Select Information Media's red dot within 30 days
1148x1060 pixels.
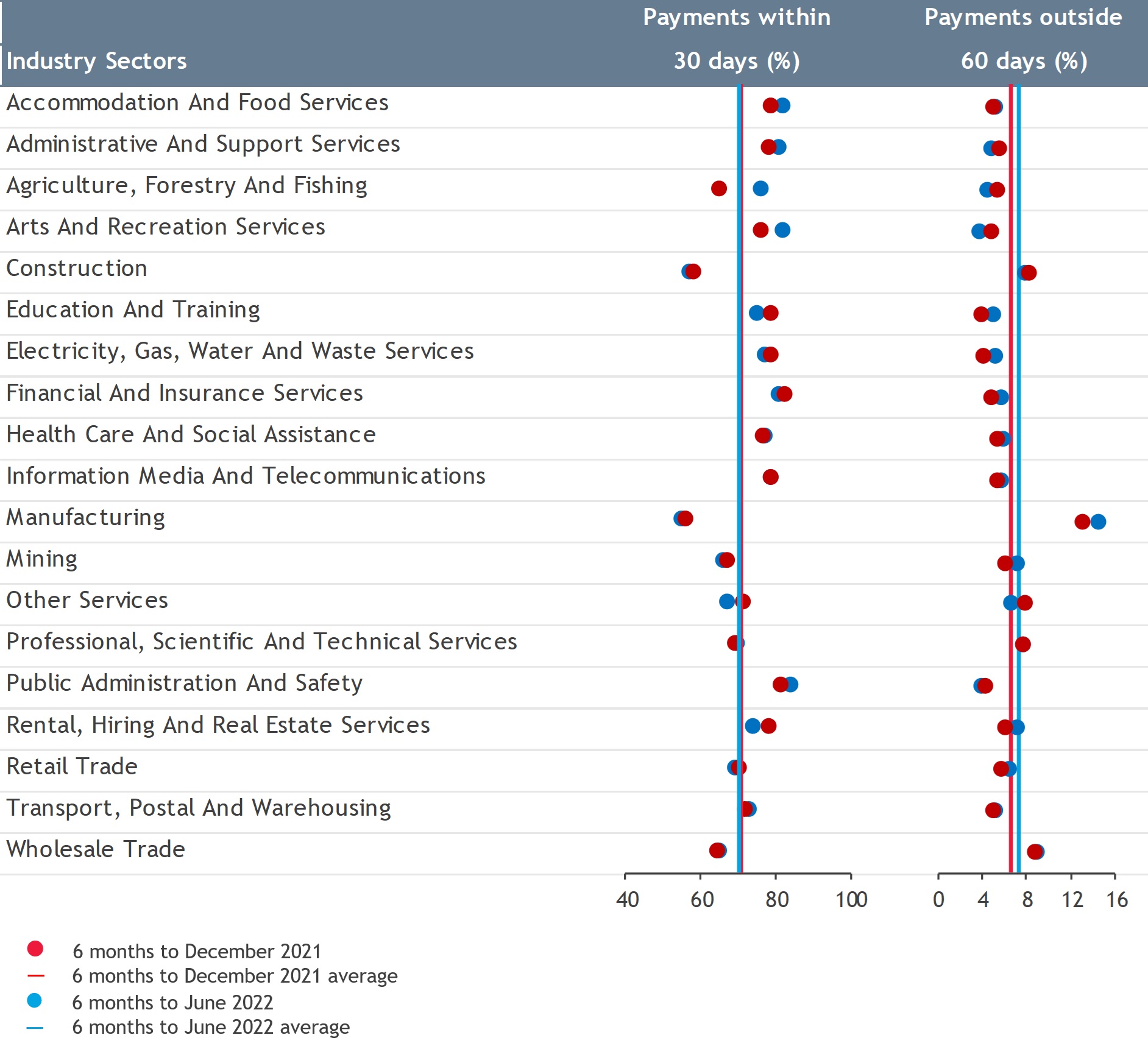point(770,477)
